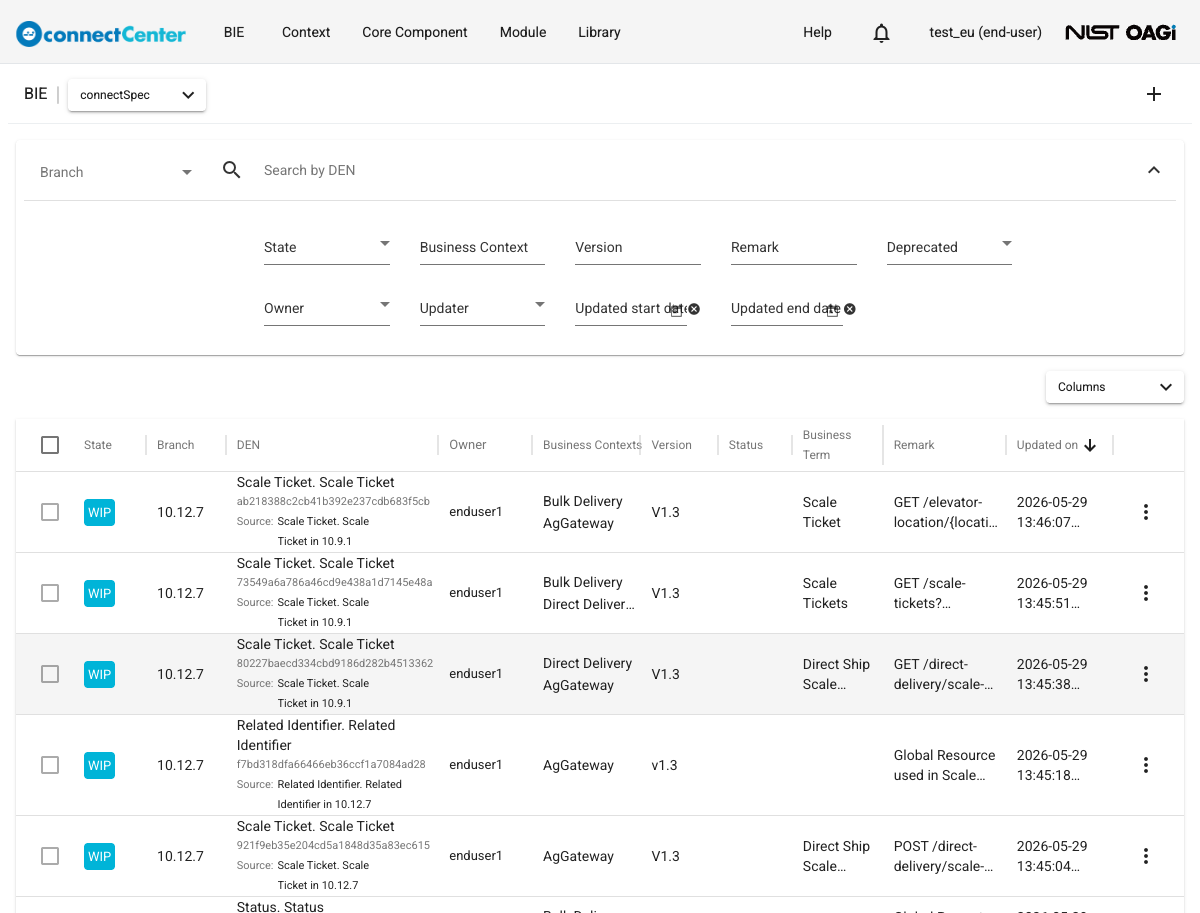Image resolution: width=1200 pixels, height=913 pixels.
Task: Click the Remark filter field
Action: pyautogui.click(x=794, y=247)
